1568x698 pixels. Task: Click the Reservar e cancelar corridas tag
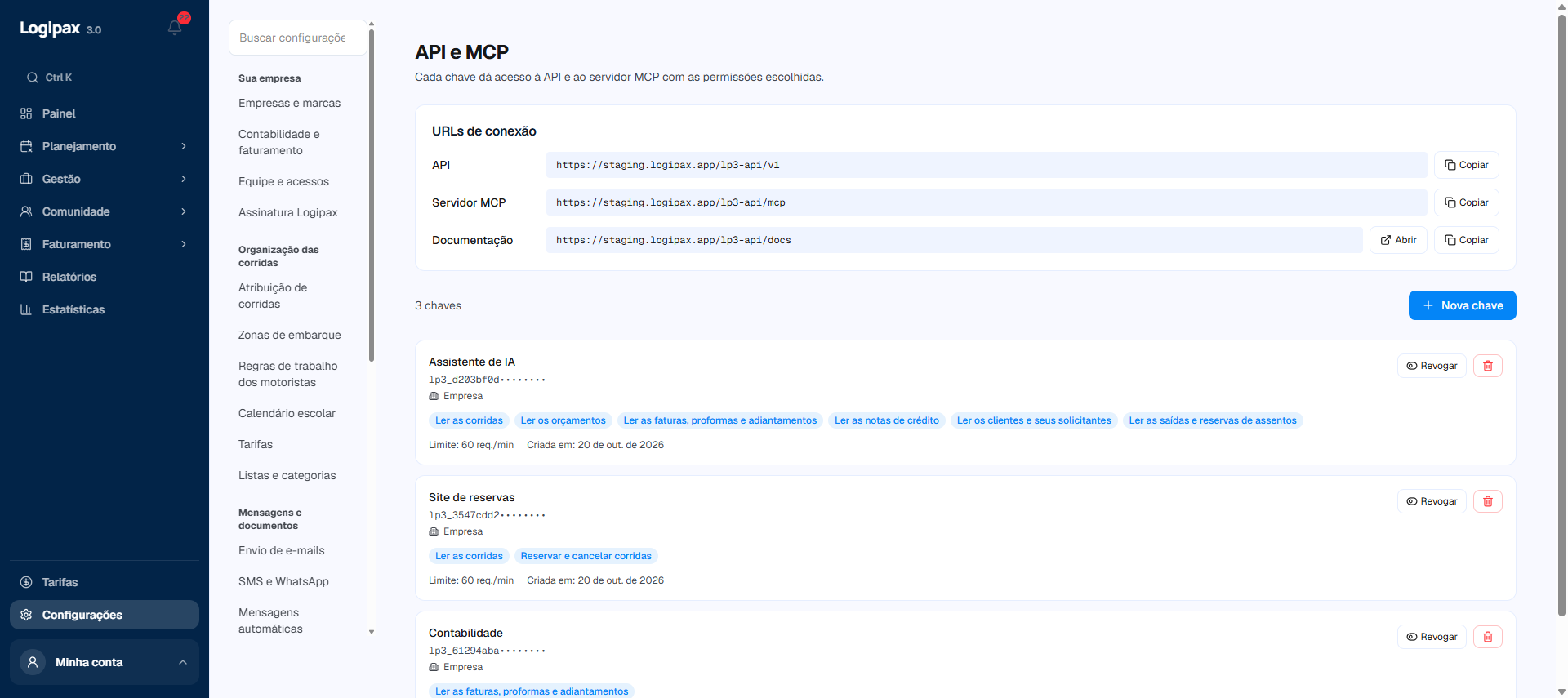(586, 556)
